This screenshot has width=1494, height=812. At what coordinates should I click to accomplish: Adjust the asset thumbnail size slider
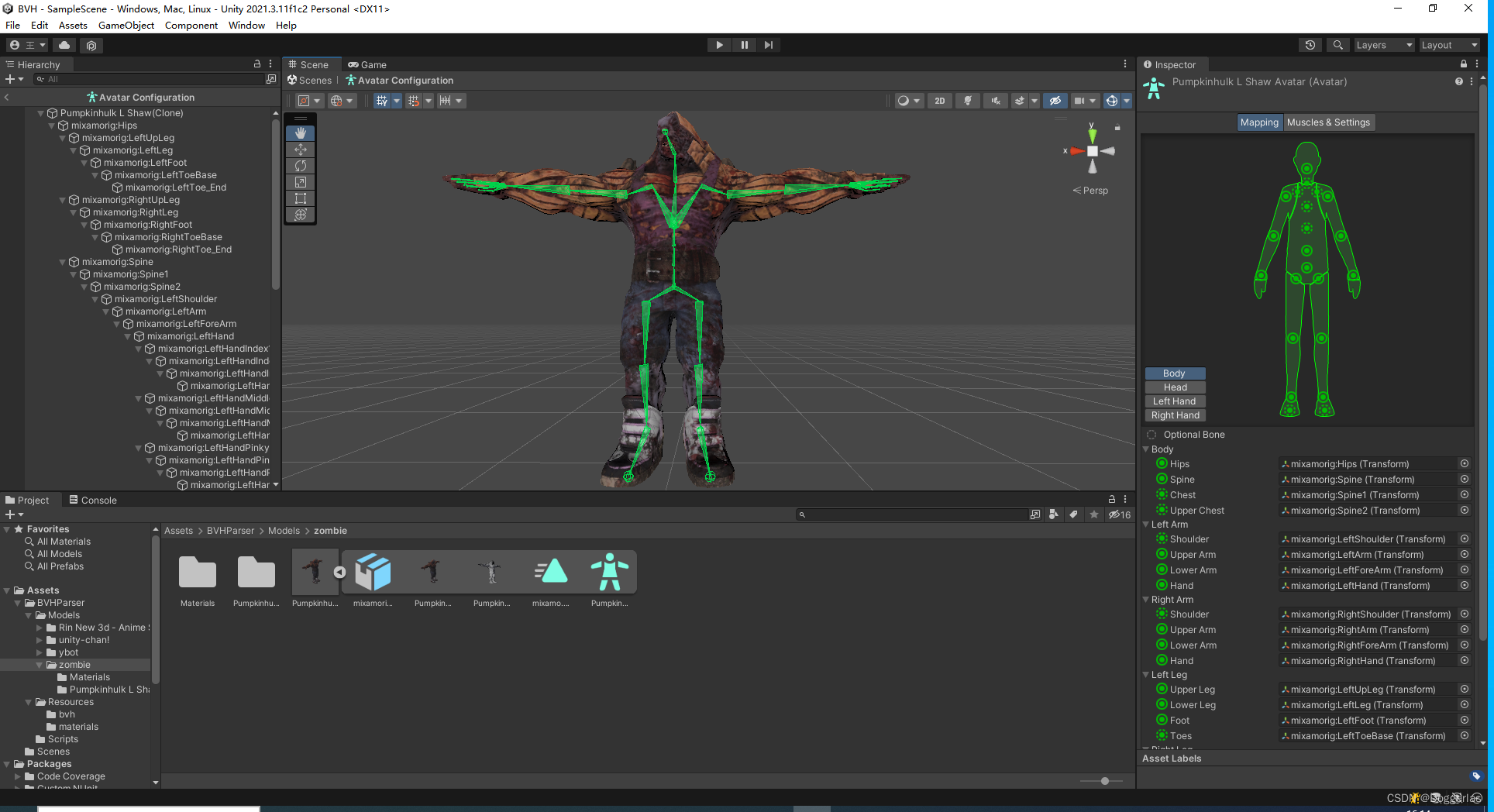point(1104,781)
